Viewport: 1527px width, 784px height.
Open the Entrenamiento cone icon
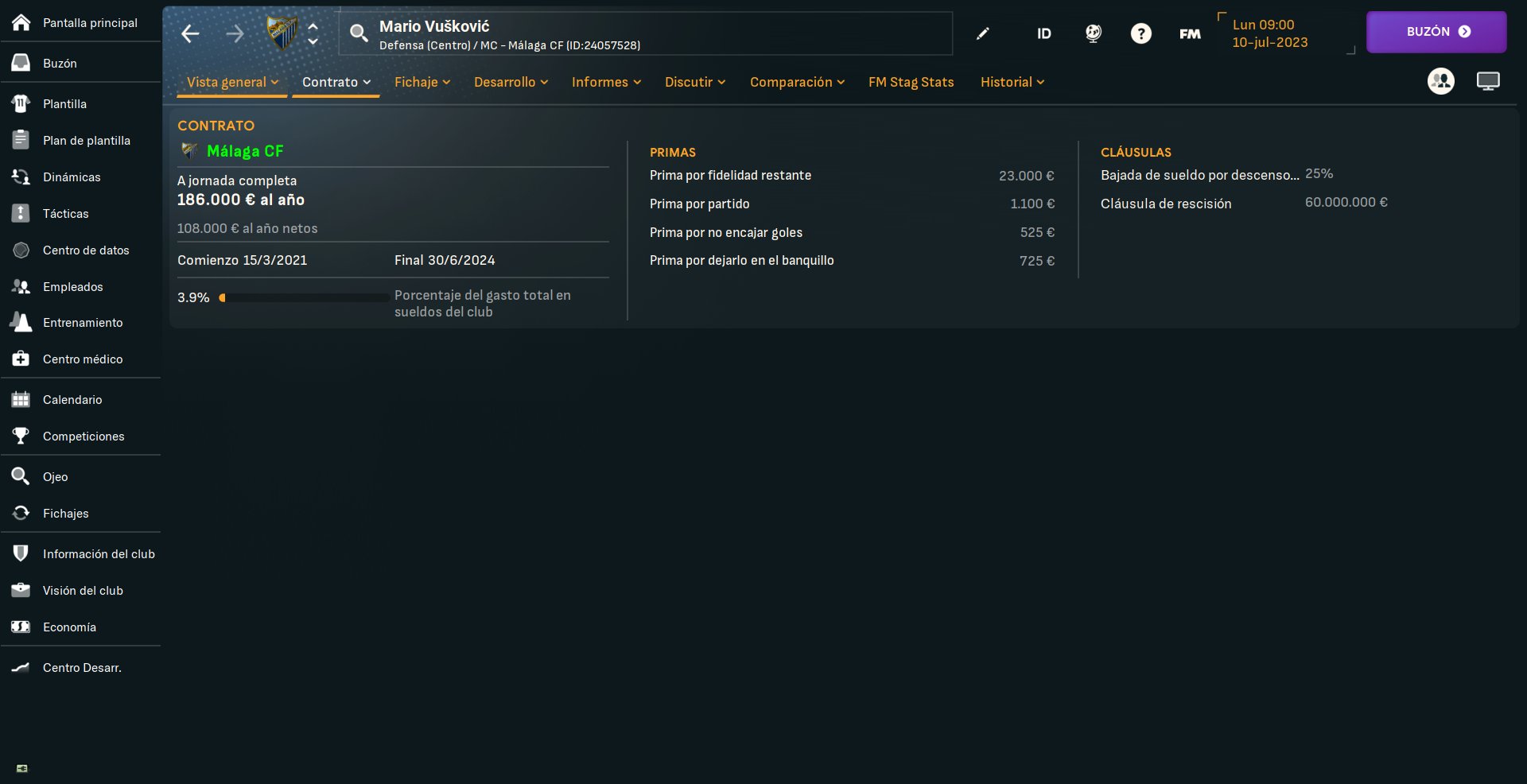coord(21,322)
